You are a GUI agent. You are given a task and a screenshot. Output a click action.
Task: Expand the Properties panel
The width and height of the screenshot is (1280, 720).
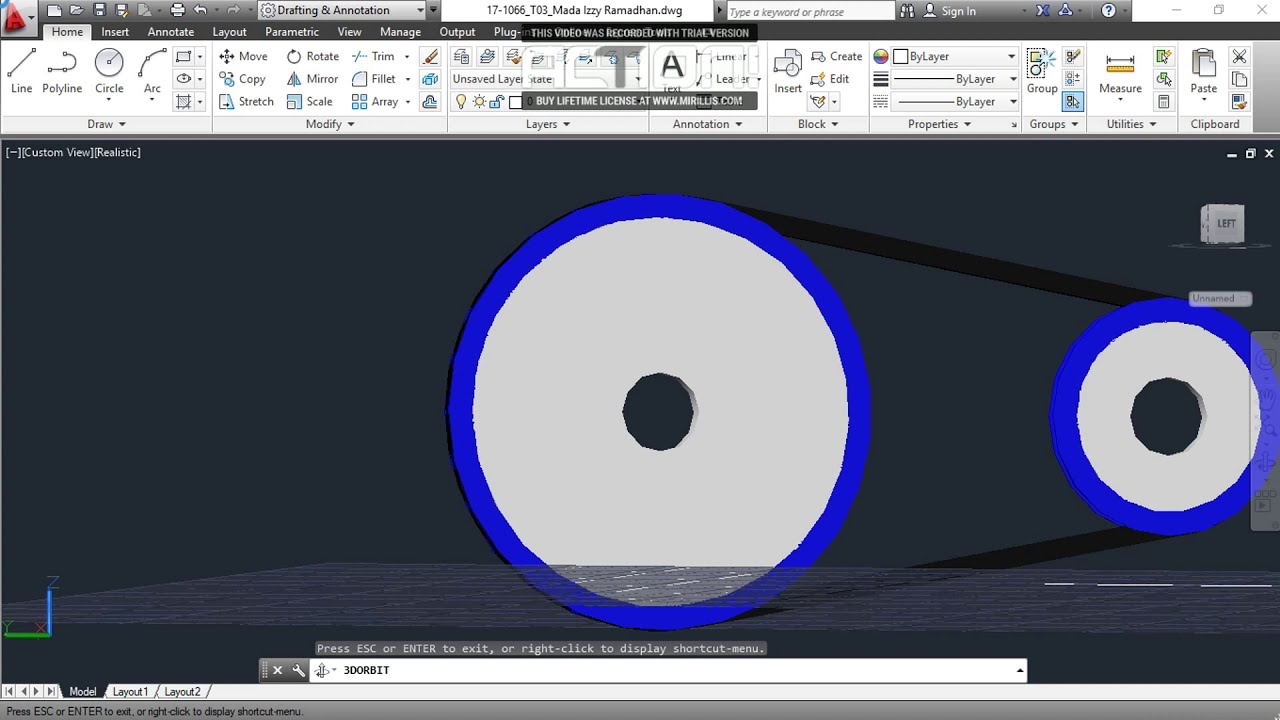(939, 124)
